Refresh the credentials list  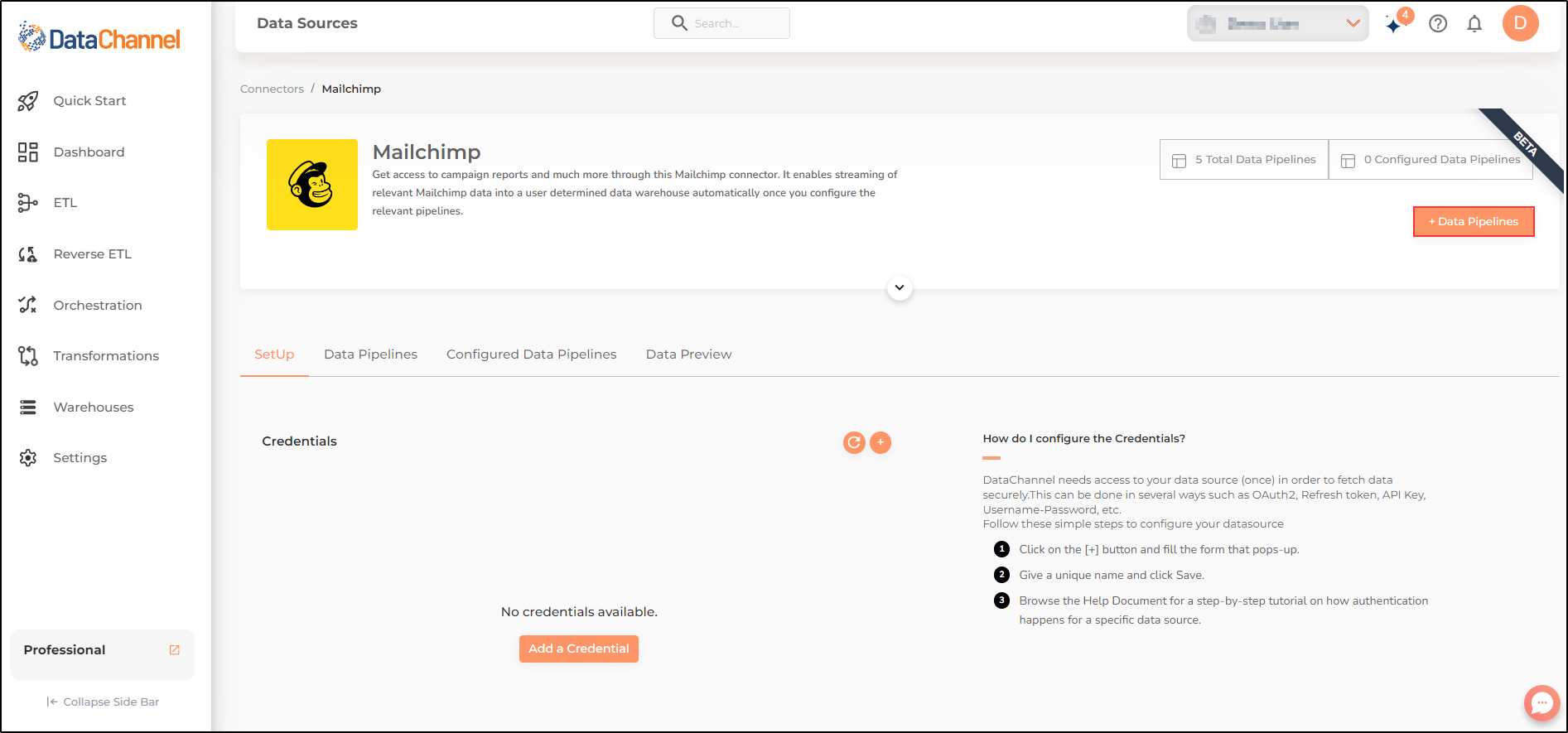click(x=854, y=442)
